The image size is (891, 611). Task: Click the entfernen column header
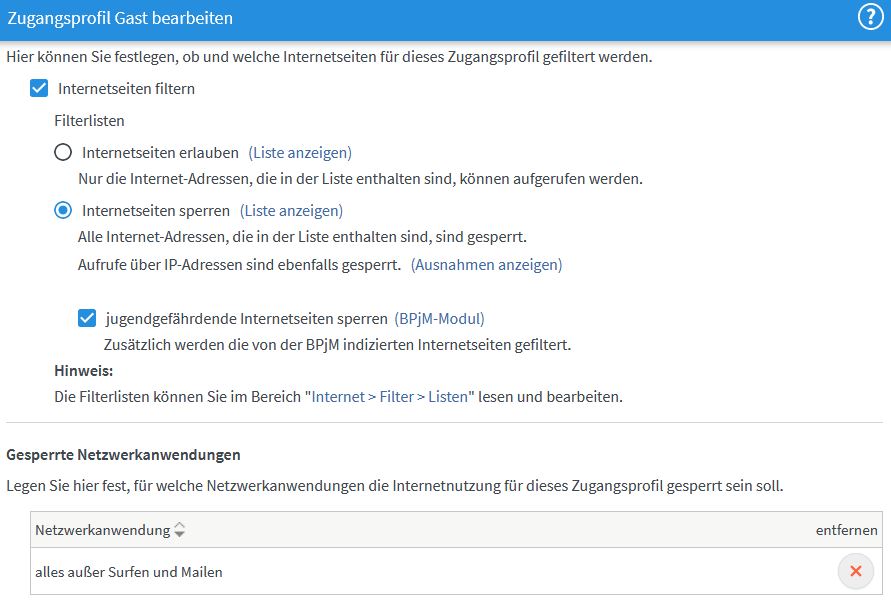point(847,530)
